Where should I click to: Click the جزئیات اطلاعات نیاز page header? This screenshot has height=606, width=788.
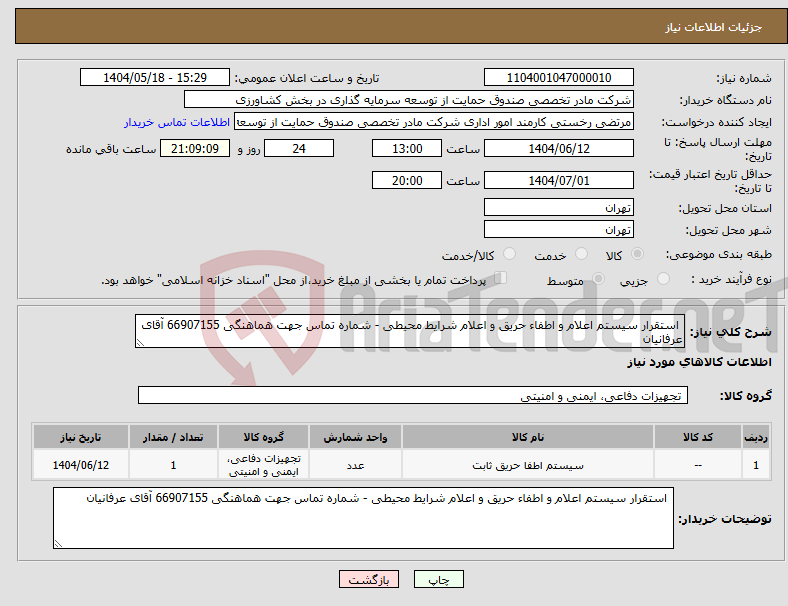pos(714,27)
